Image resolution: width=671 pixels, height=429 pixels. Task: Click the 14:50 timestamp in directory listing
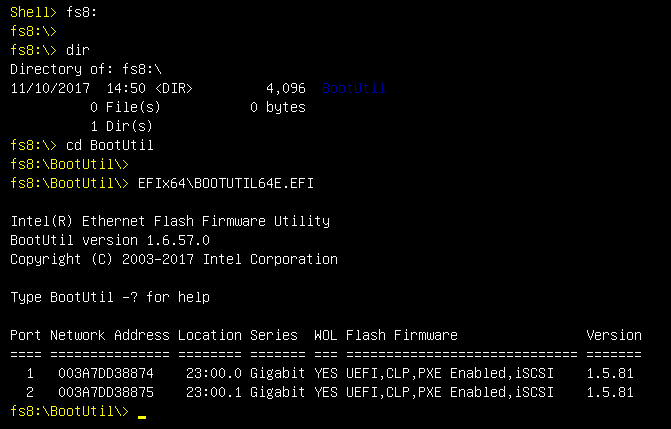pyautogui.click(x=126, y=88)
